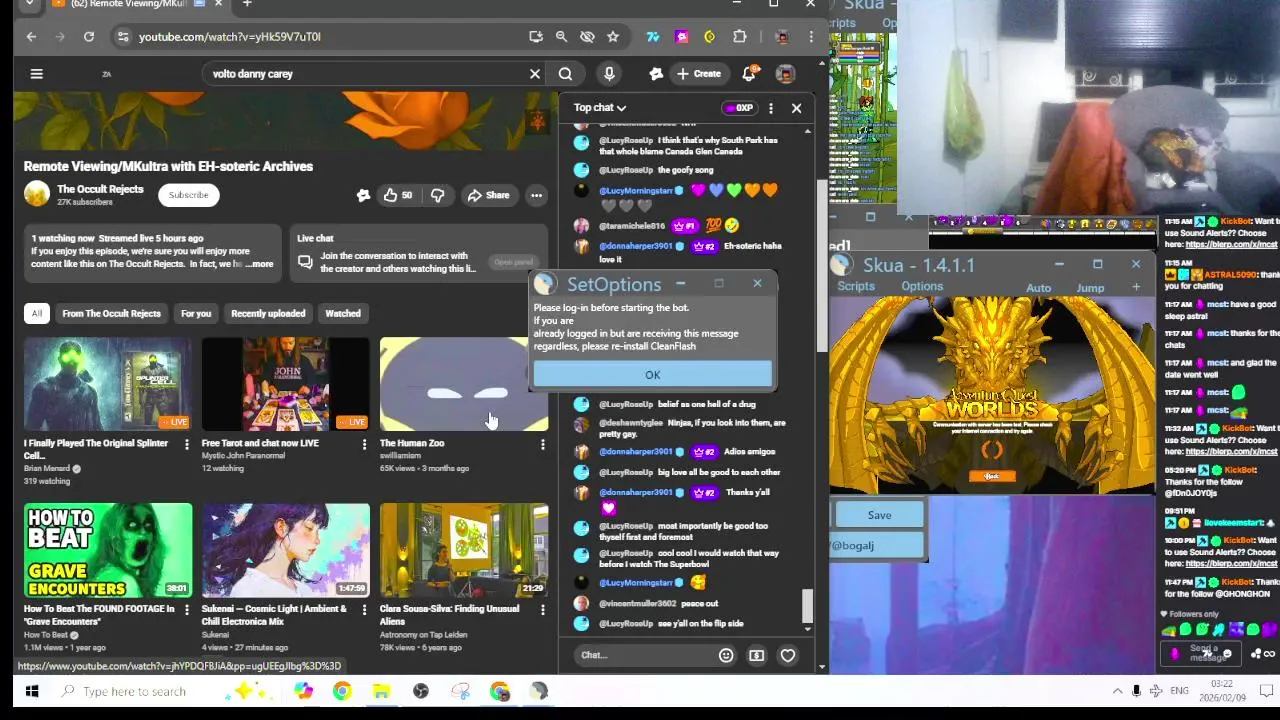Image resolution: width=1280 pixels, height=720 pixels.
Task: Click the Ask me button icon beside likes
Action: (x=363, y=195)
